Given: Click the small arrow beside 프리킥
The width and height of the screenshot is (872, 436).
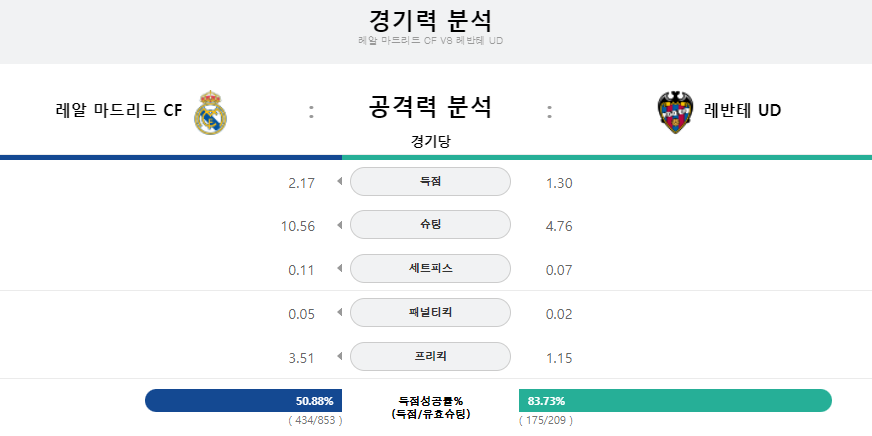Looking at the screenshot, I should 340,356.
